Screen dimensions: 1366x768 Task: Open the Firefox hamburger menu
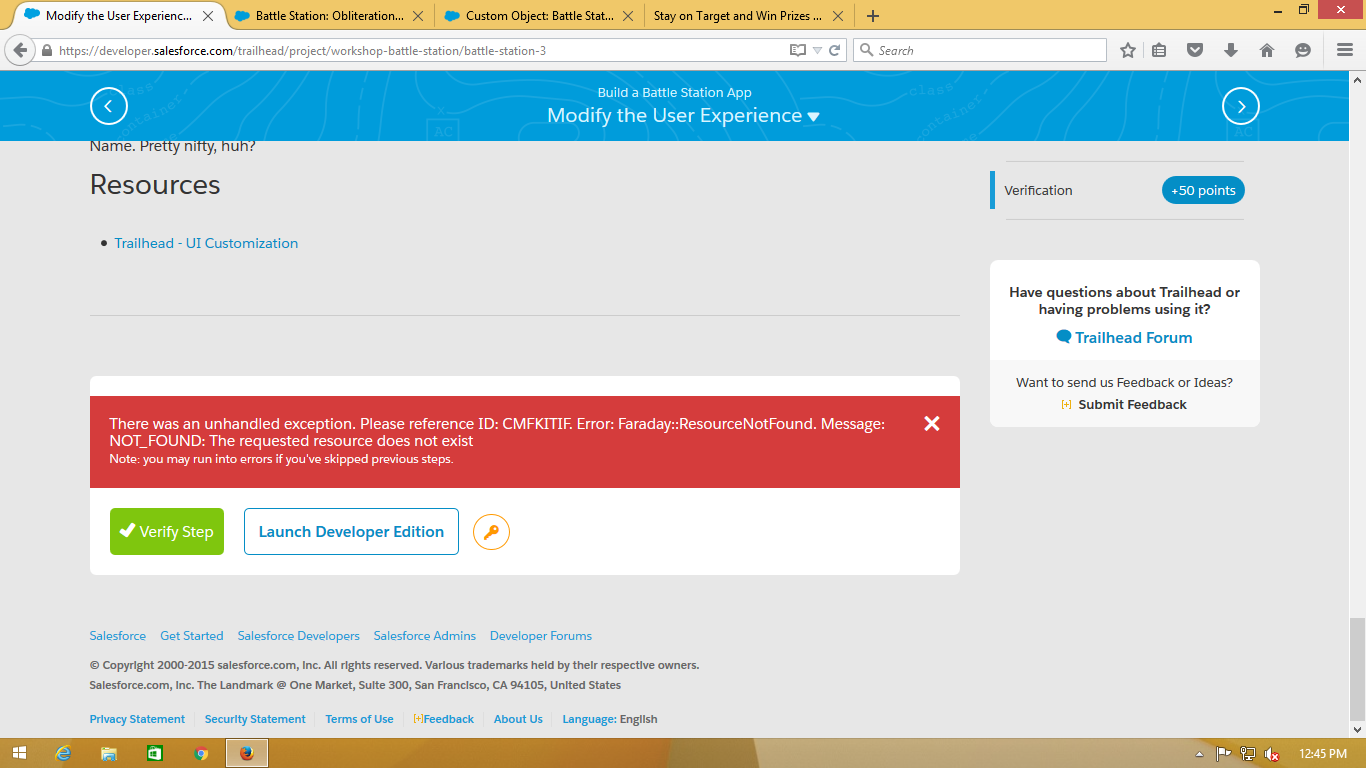click(1345, 50)
